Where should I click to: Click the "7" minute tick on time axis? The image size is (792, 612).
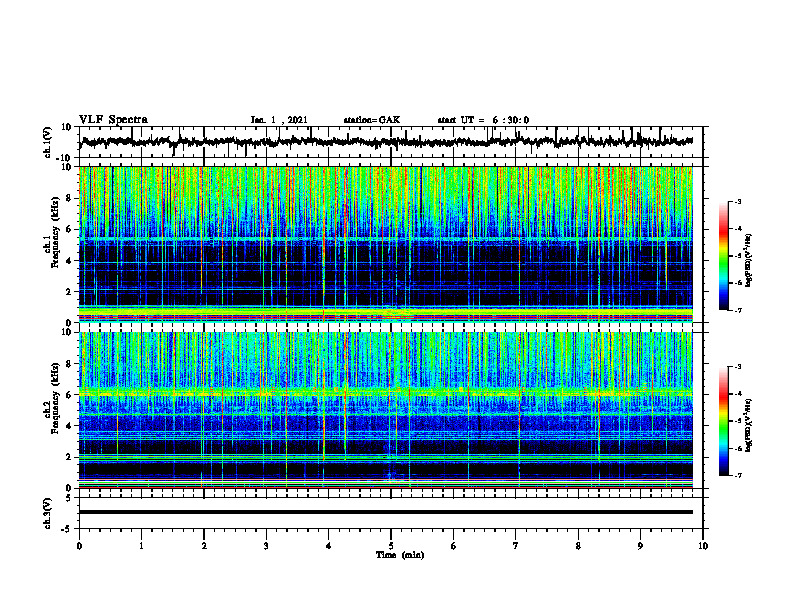click(516, 546)
